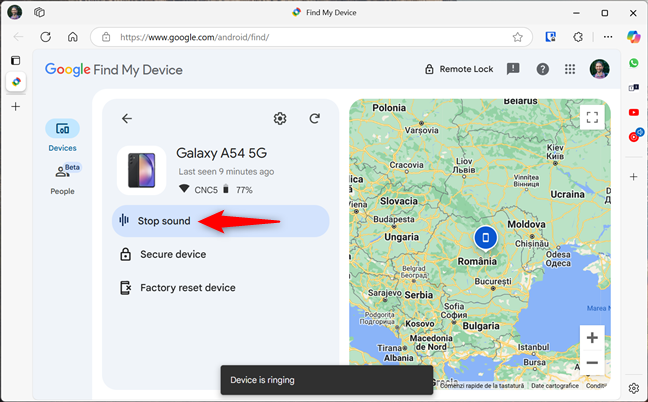Select the Find My Device vertical tab
648x402 pixels.
(x=16, y=81)
